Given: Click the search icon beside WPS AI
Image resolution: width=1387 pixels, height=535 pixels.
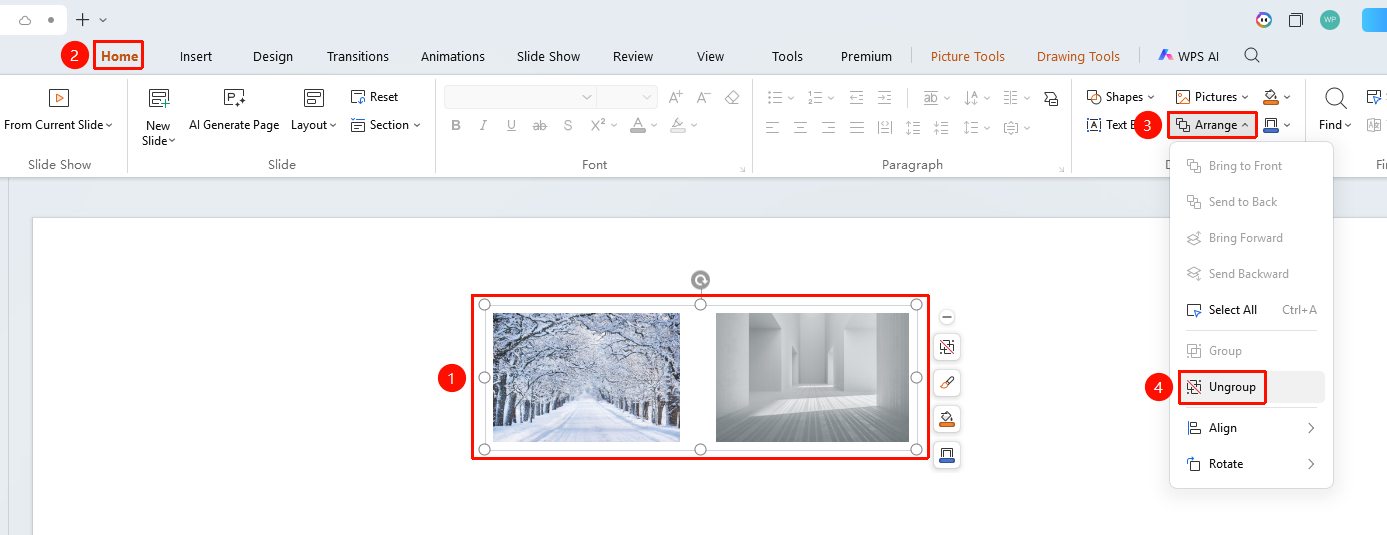Looking at the screenshot, I should pyautogui.click(x=1252, y=56).
